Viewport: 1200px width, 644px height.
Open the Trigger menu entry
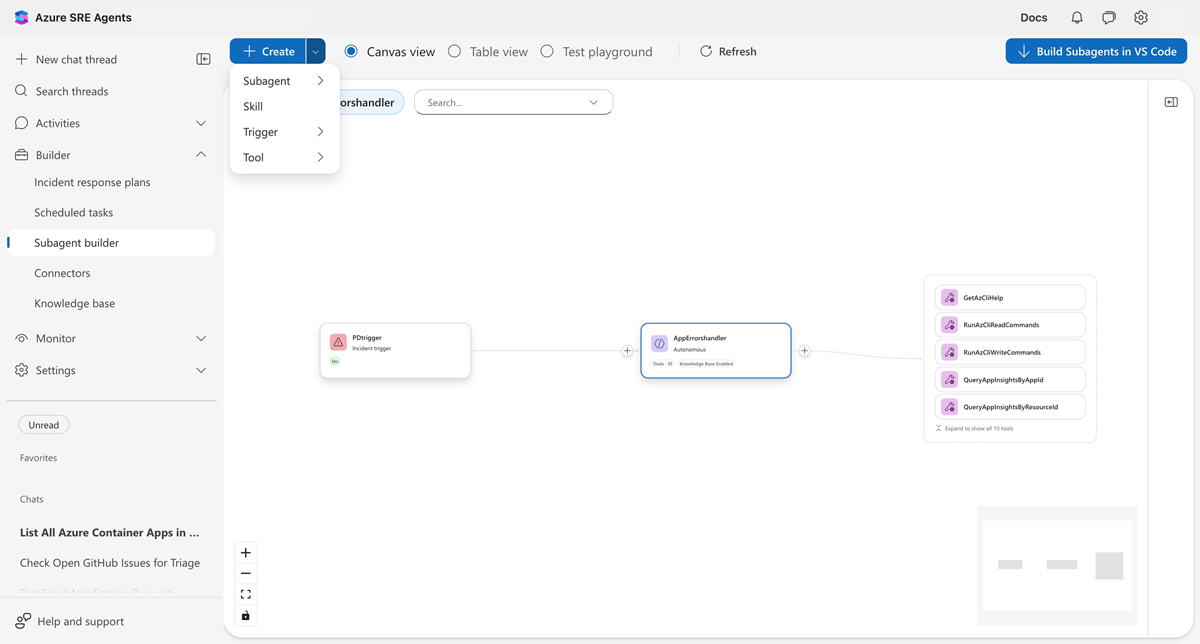click(260, 131)
